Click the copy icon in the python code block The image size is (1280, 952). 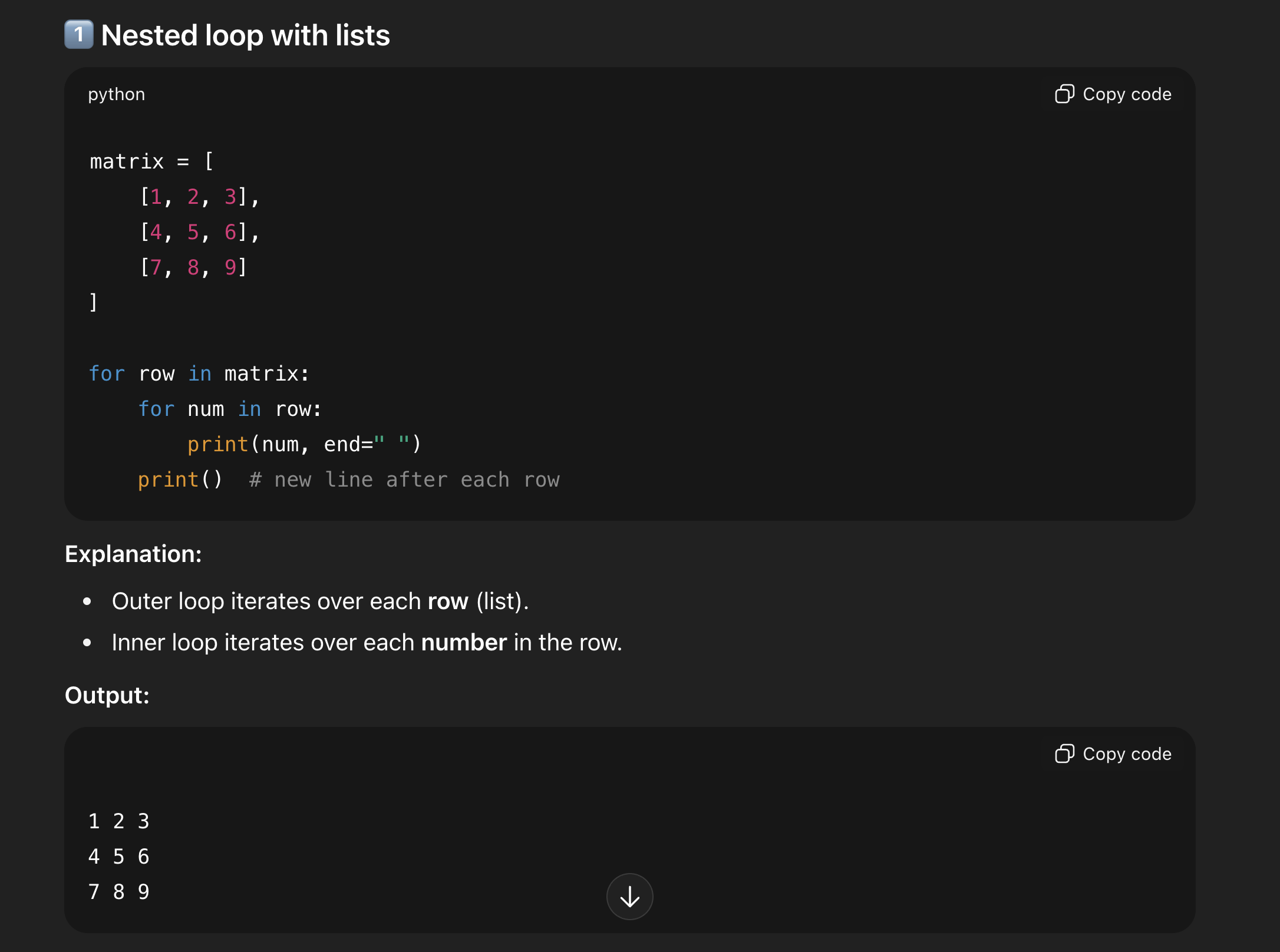(1064, 94)
